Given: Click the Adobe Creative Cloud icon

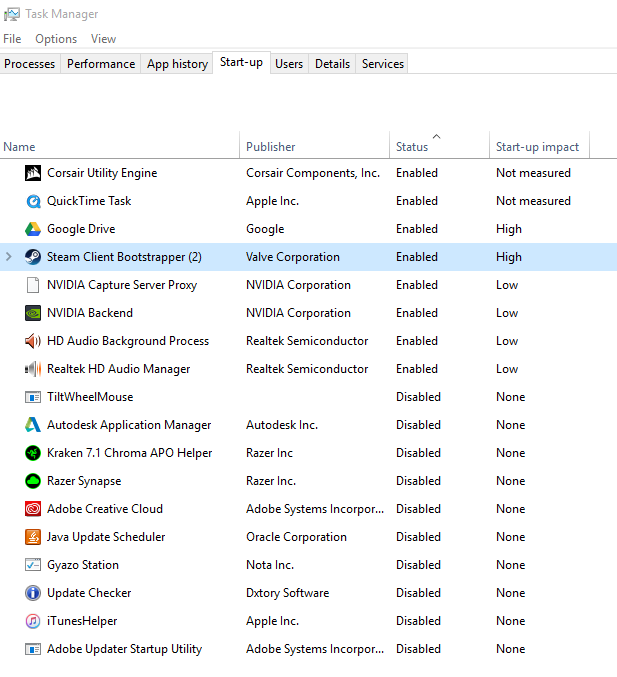Looking at the screenshot, I should tap(33, 509).
